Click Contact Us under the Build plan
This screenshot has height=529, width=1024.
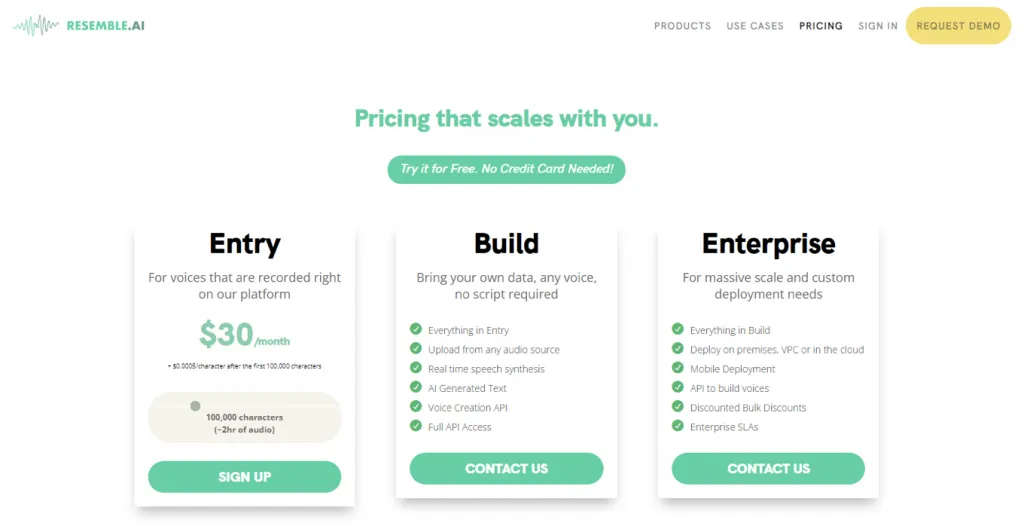click(506, 469)
